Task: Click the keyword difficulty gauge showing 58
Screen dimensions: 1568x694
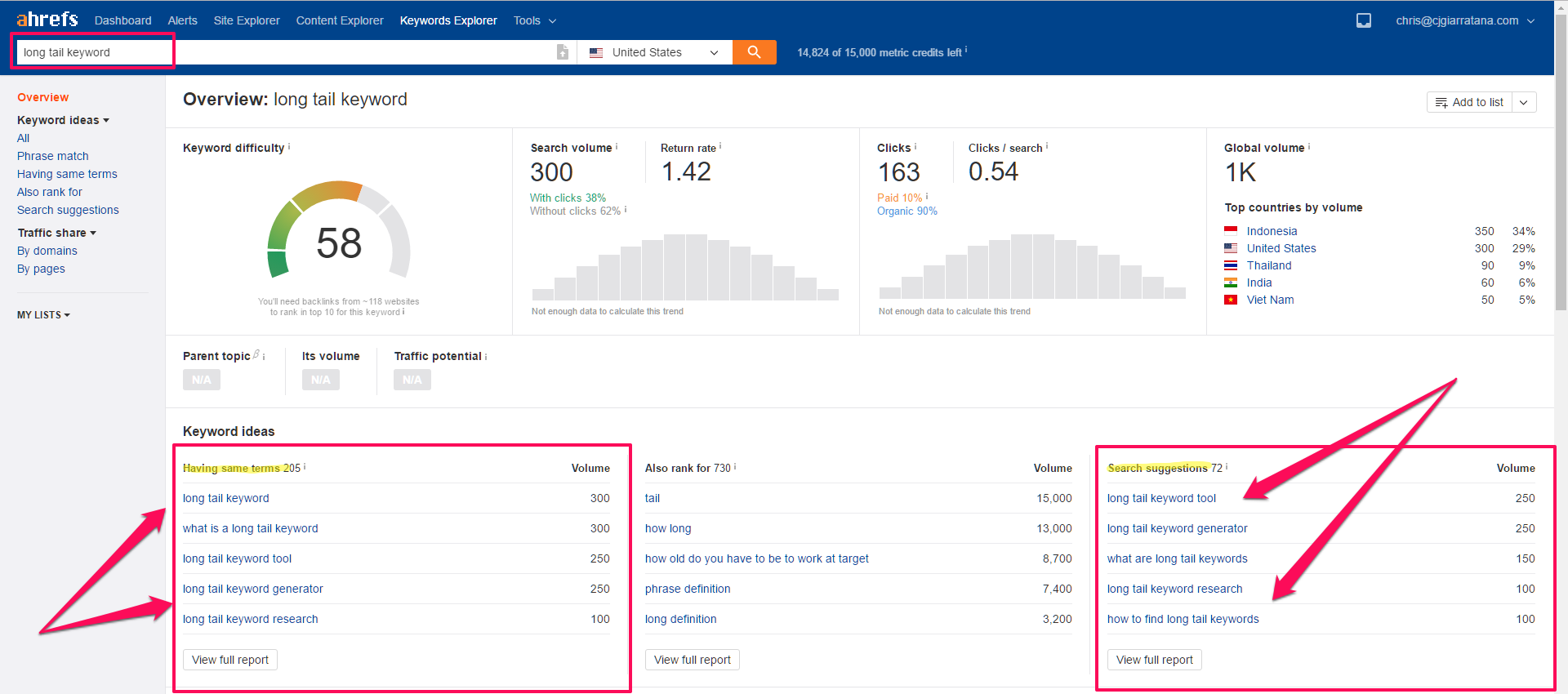Action: click(339, 242)
